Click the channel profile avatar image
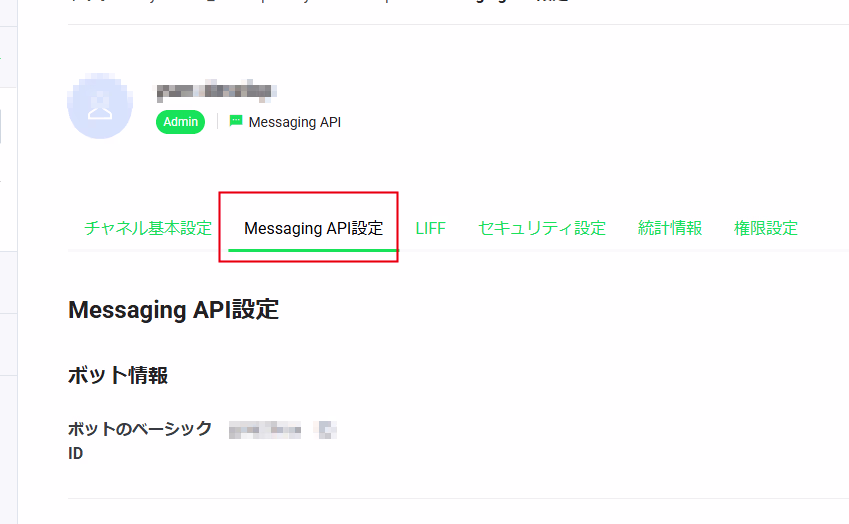849x524 pixels. pyautogui.click(x=100, y=106)
